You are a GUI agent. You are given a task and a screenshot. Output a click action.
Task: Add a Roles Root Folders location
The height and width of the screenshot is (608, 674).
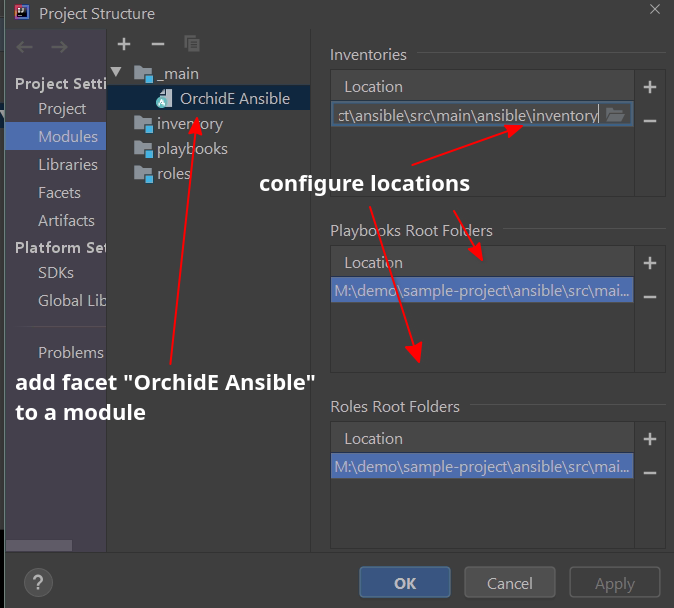(650, 439)
